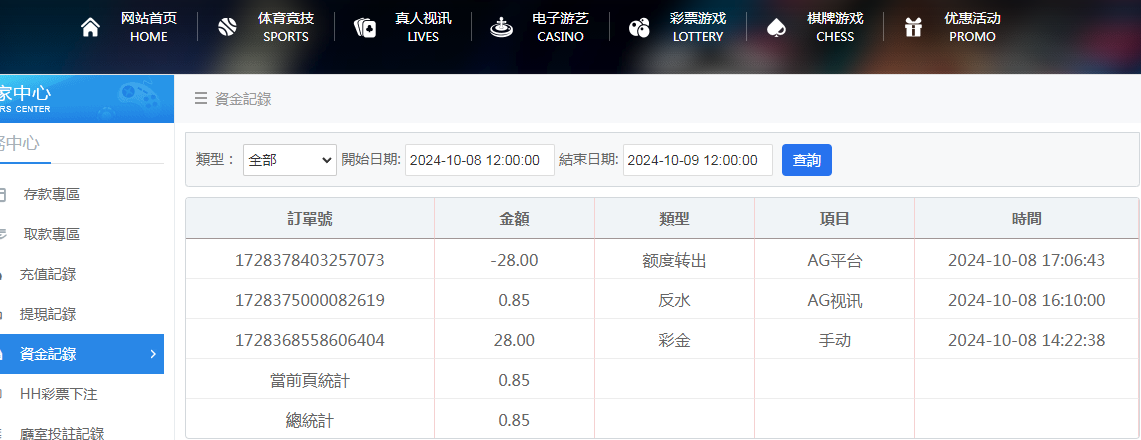Click order number 1728378403257073
The height and width of the screenshot is (440, 1141).
(x=309, y=260)
